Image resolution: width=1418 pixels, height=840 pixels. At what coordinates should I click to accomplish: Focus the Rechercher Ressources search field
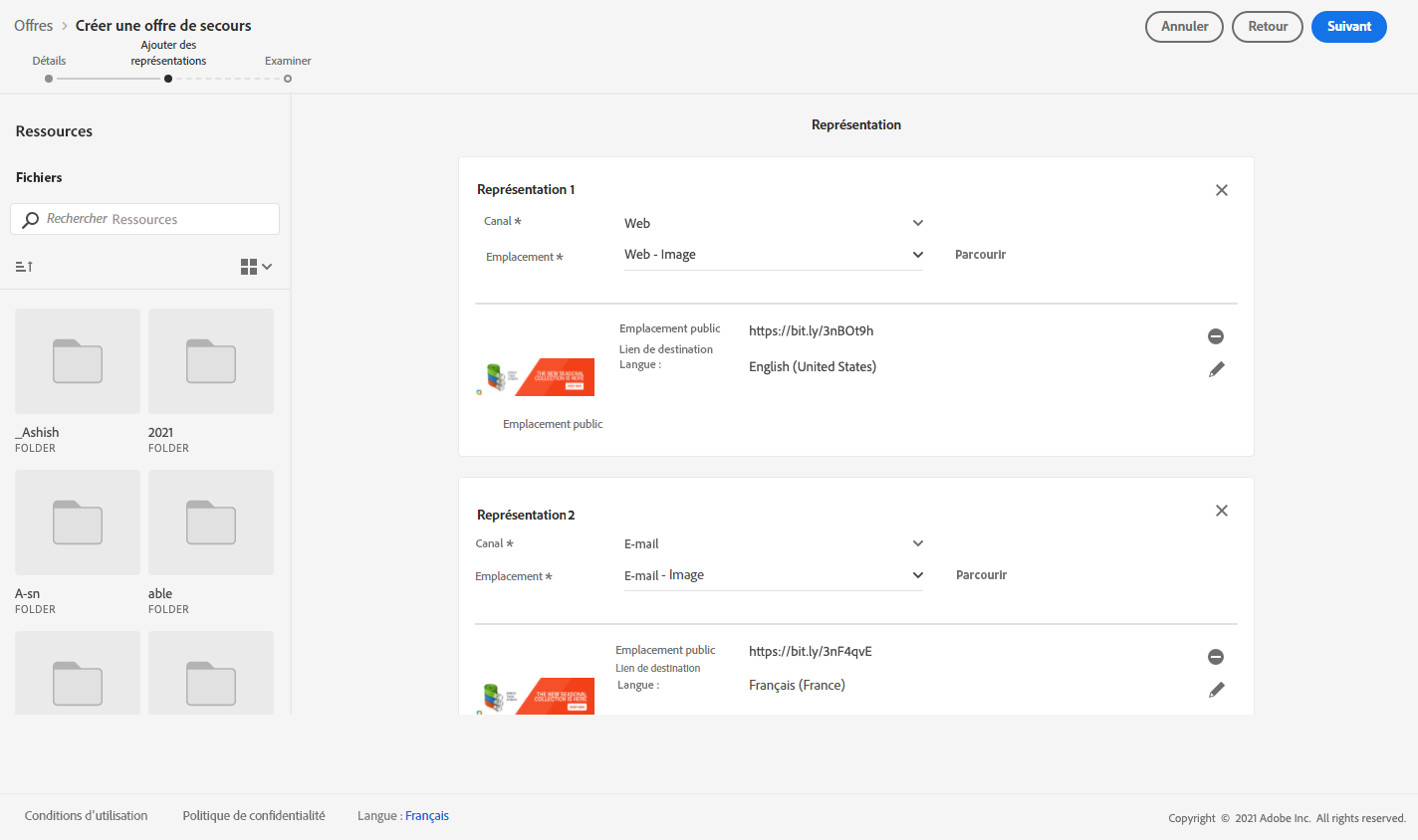click(154, 219)
